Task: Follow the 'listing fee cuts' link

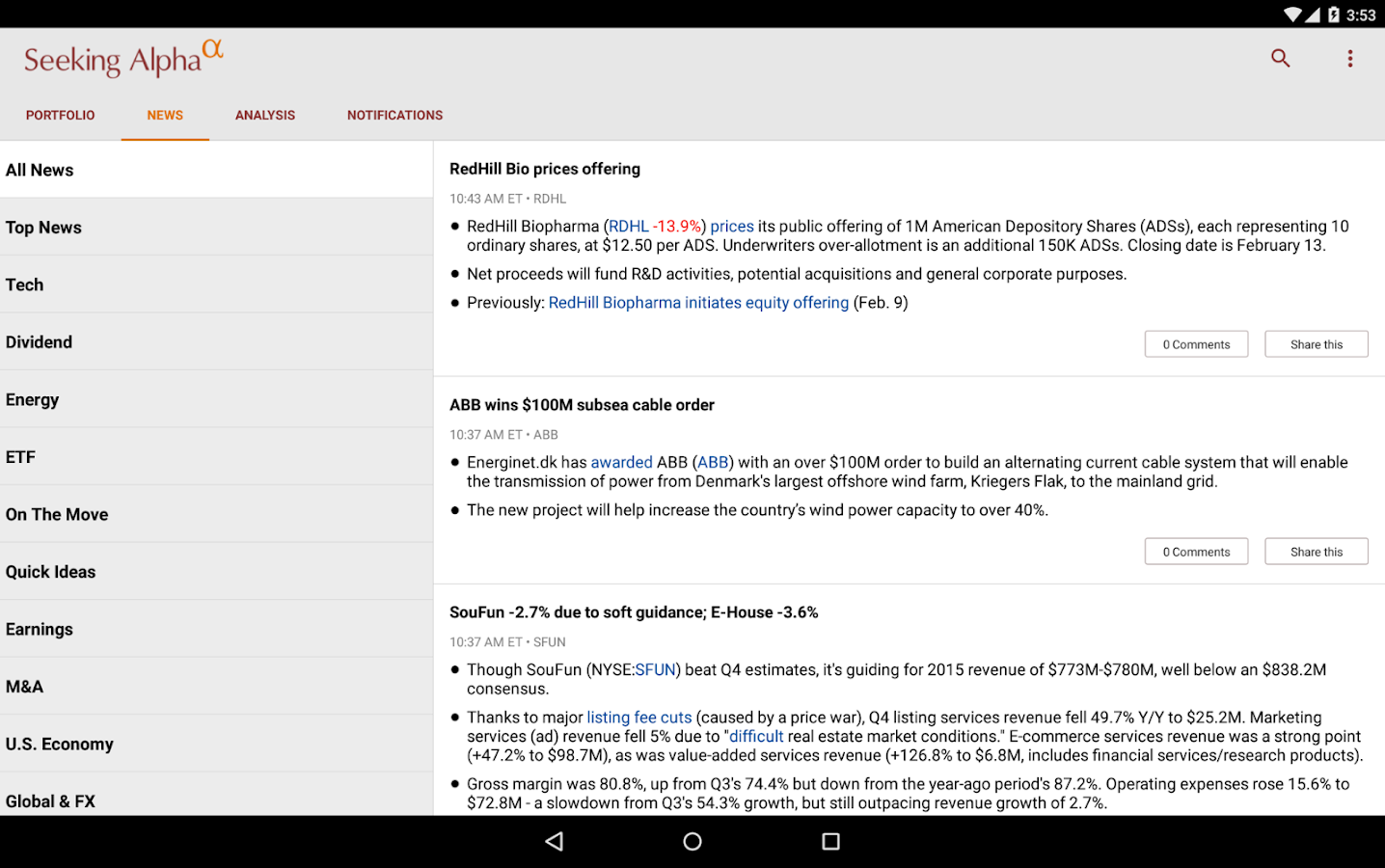Action: pos(639,718)
